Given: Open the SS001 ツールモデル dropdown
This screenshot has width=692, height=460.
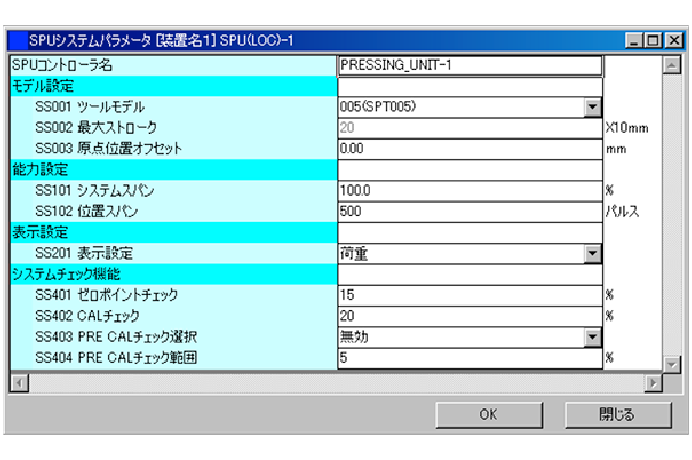Looking at the screenshot, I should pos(592,107).
